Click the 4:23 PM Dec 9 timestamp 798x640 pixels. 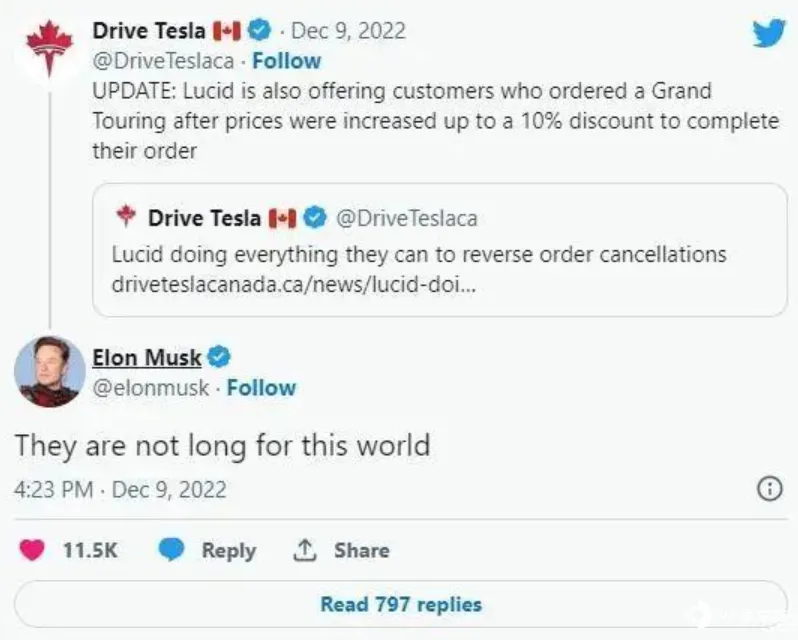(120, 489)
